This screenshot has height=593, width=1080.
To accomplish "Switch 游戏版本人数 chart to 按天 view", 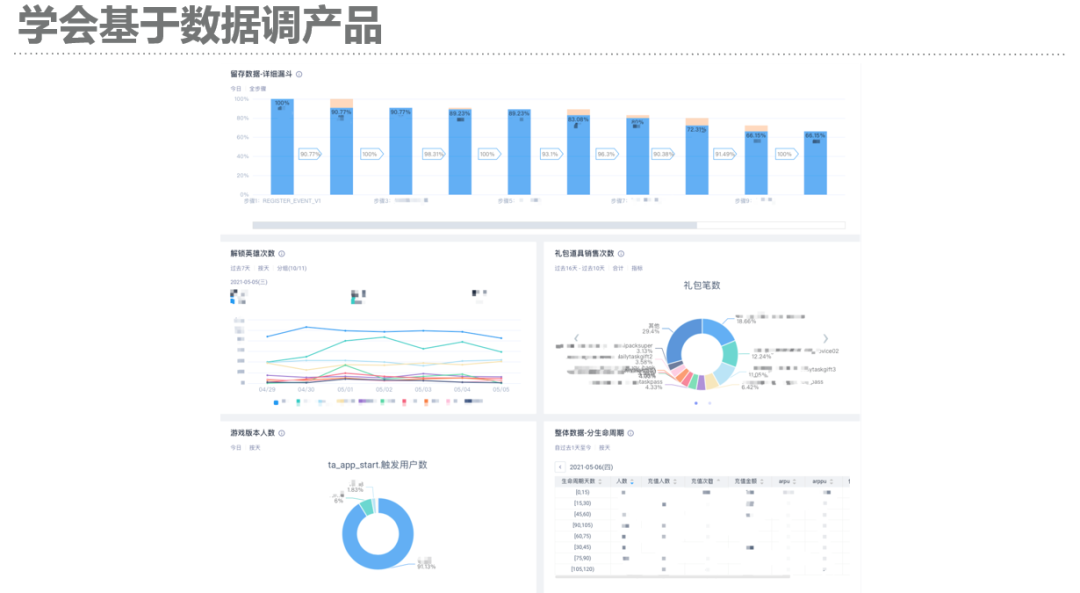I will click(255, 447).
